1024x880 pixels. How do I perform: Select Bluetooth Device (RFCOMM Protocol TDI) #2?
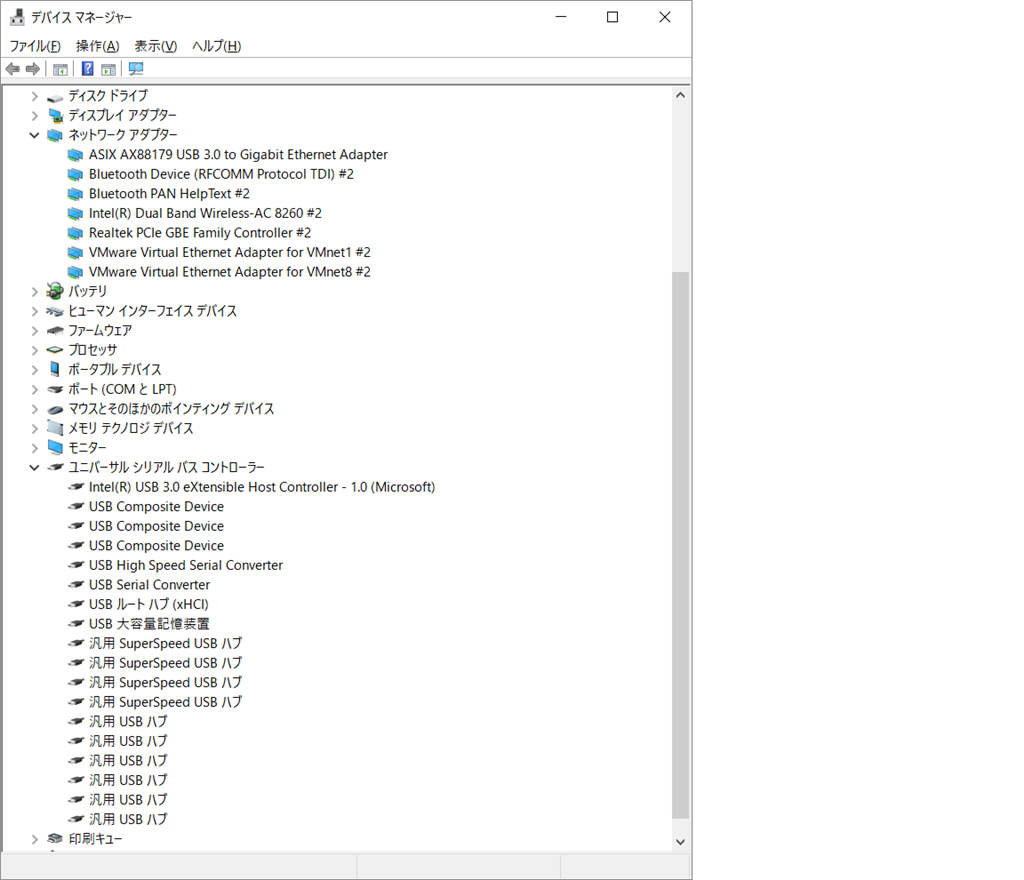tap(221, 174)
